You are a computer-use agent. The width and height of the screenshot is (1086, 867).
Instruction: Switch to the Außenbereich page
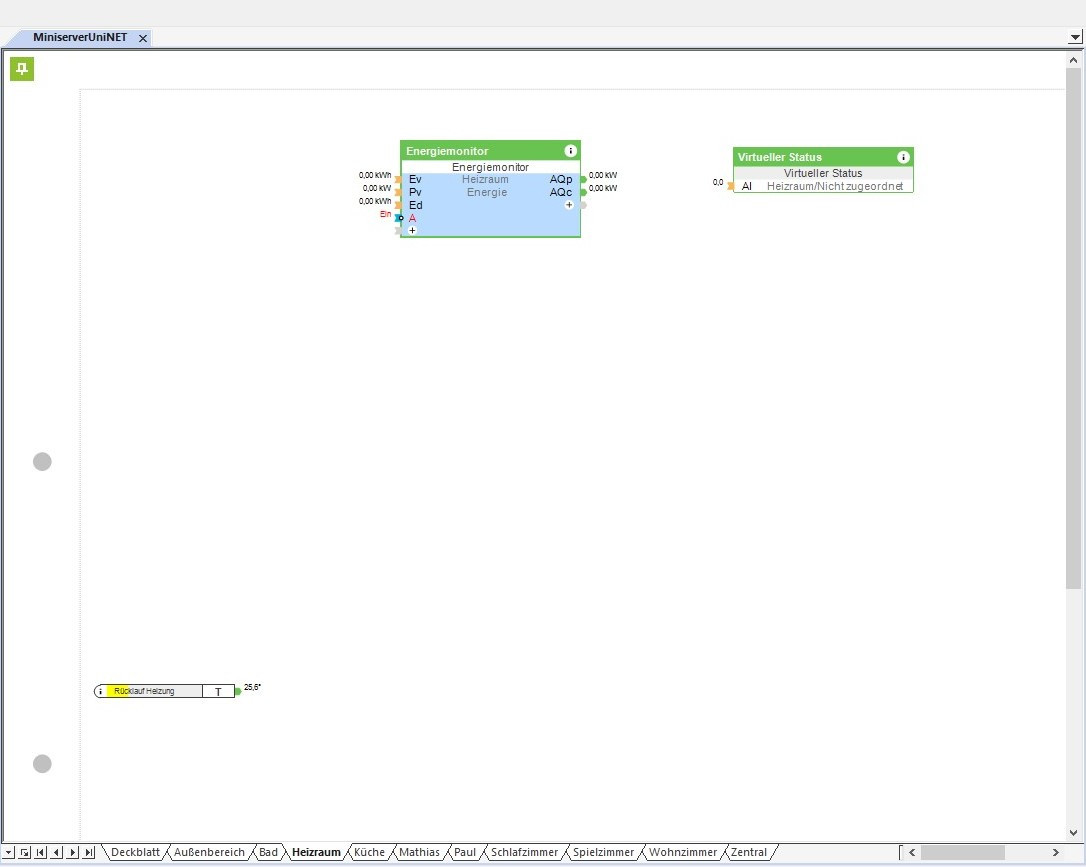209,852
